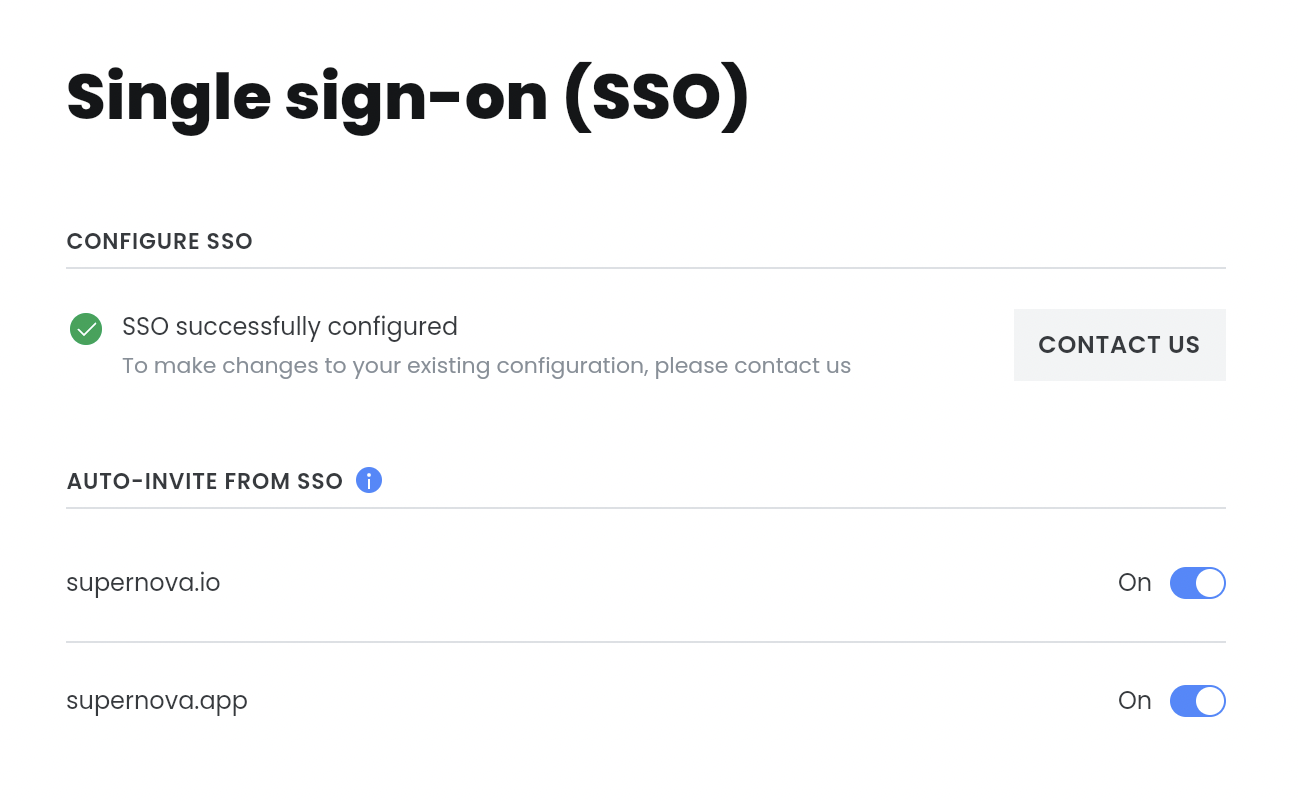Click the white knob on supernova.io switch
1298x801 pixels.
pyautogui.click(x=1210, y=583)
